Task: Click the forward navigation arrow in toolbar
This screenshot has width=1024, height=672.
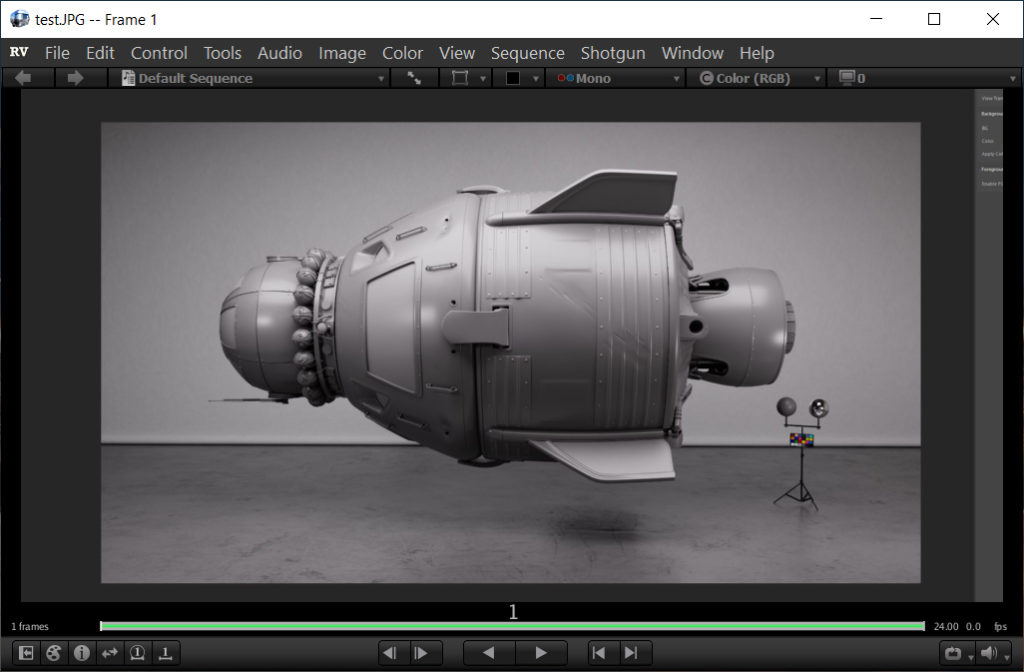Action: coord(74,78)
